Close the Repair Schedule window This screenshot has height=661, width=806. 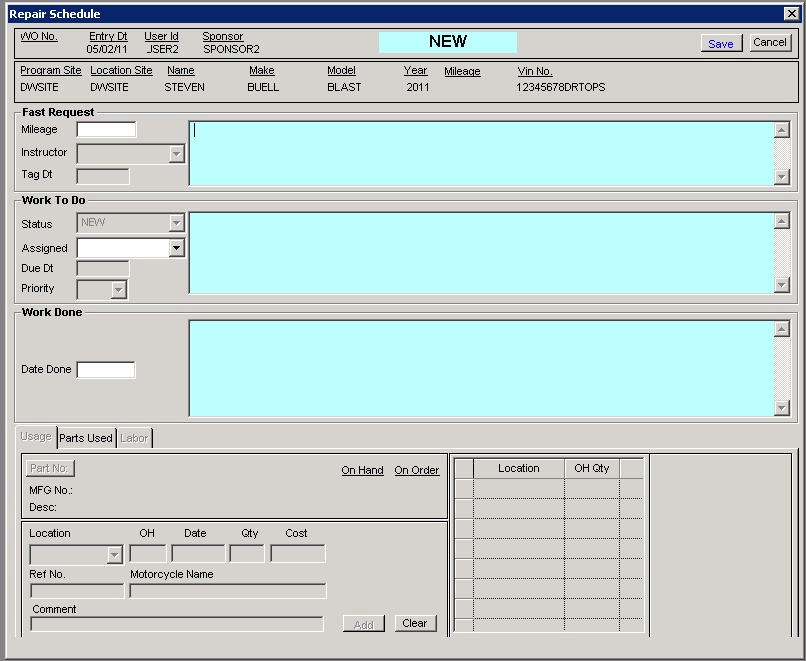pos(791,13)
